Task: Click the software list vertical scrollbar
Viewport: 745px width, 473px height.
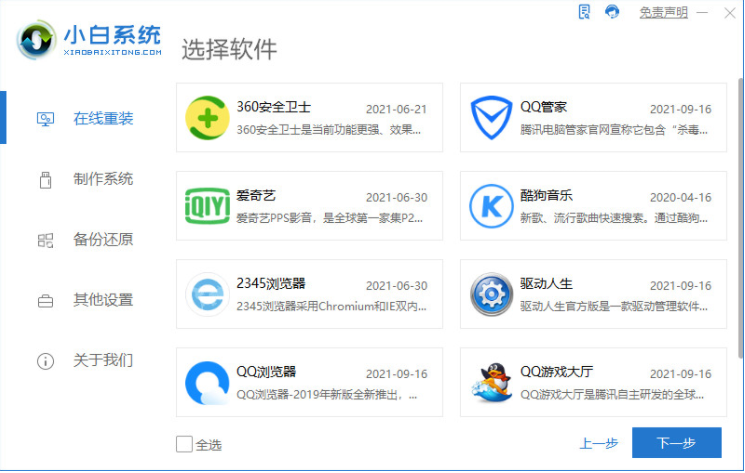Action: (x=740, y=218)
